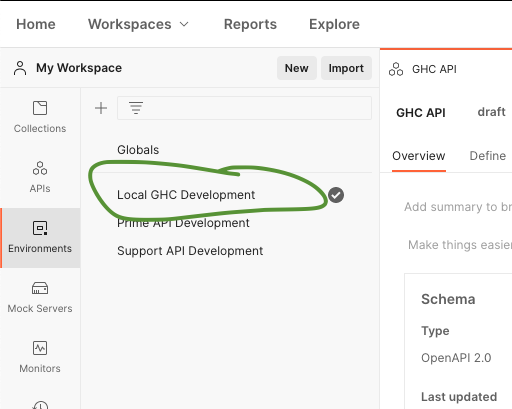
Task: Select the Support API Development environment
Action: [x=190, y=251]
